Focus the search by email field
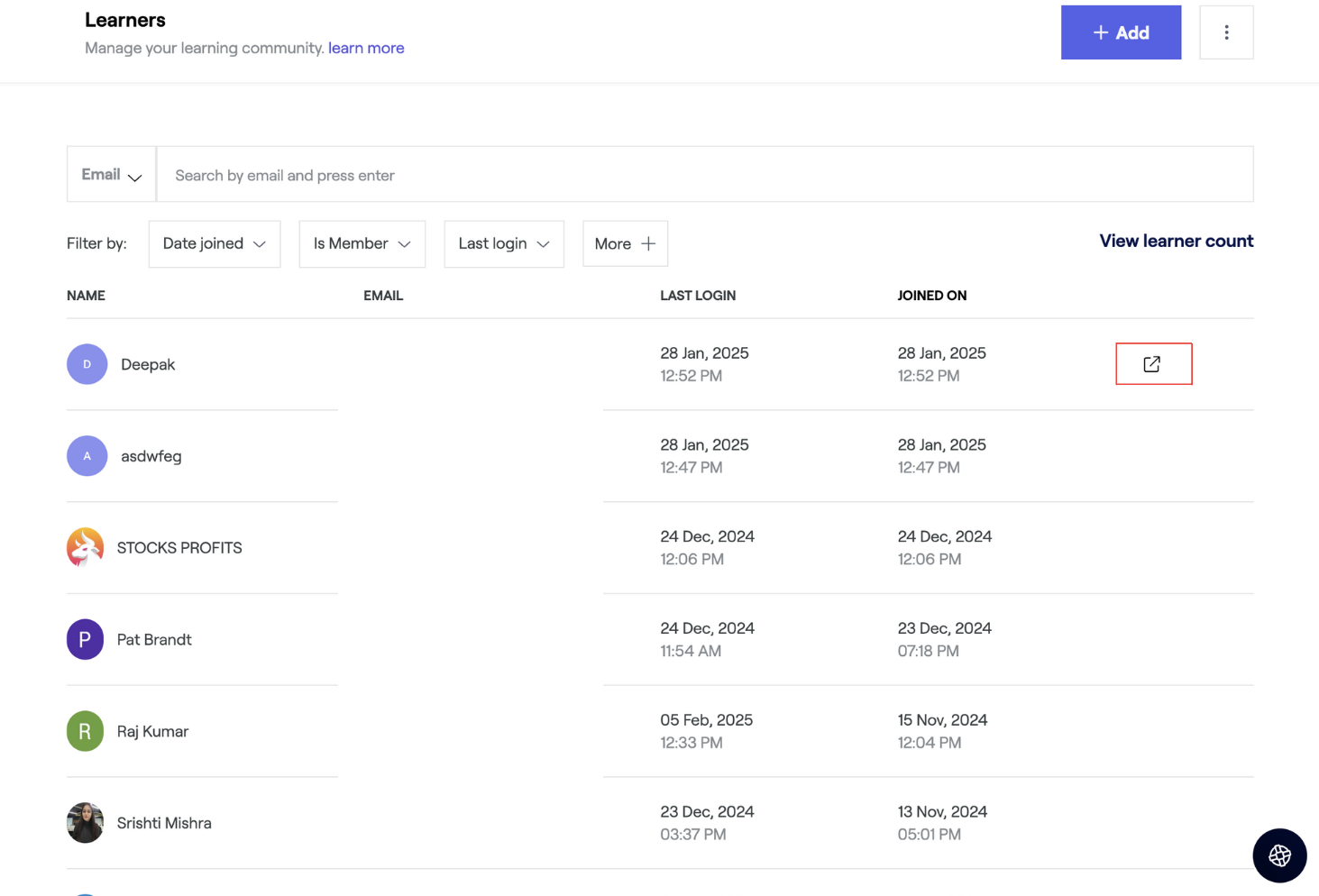 click(703, 175)
